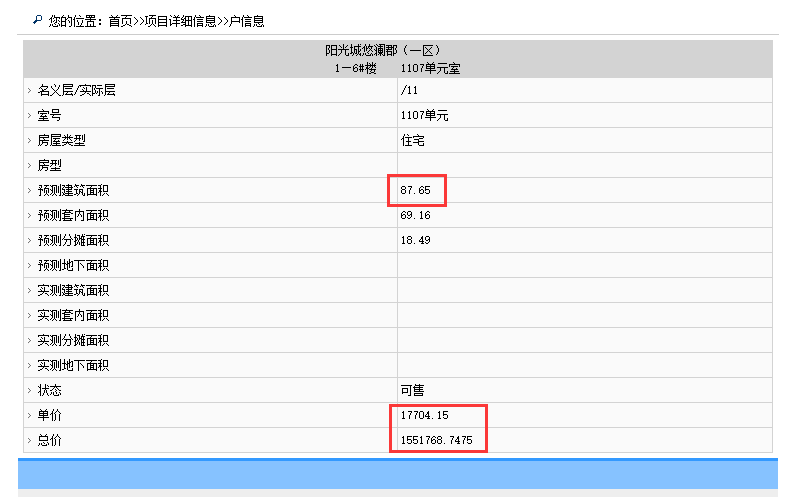Select the header title 阳光城悠澜郡（一区）
The image size is (793, 497).
pos(383,51)
